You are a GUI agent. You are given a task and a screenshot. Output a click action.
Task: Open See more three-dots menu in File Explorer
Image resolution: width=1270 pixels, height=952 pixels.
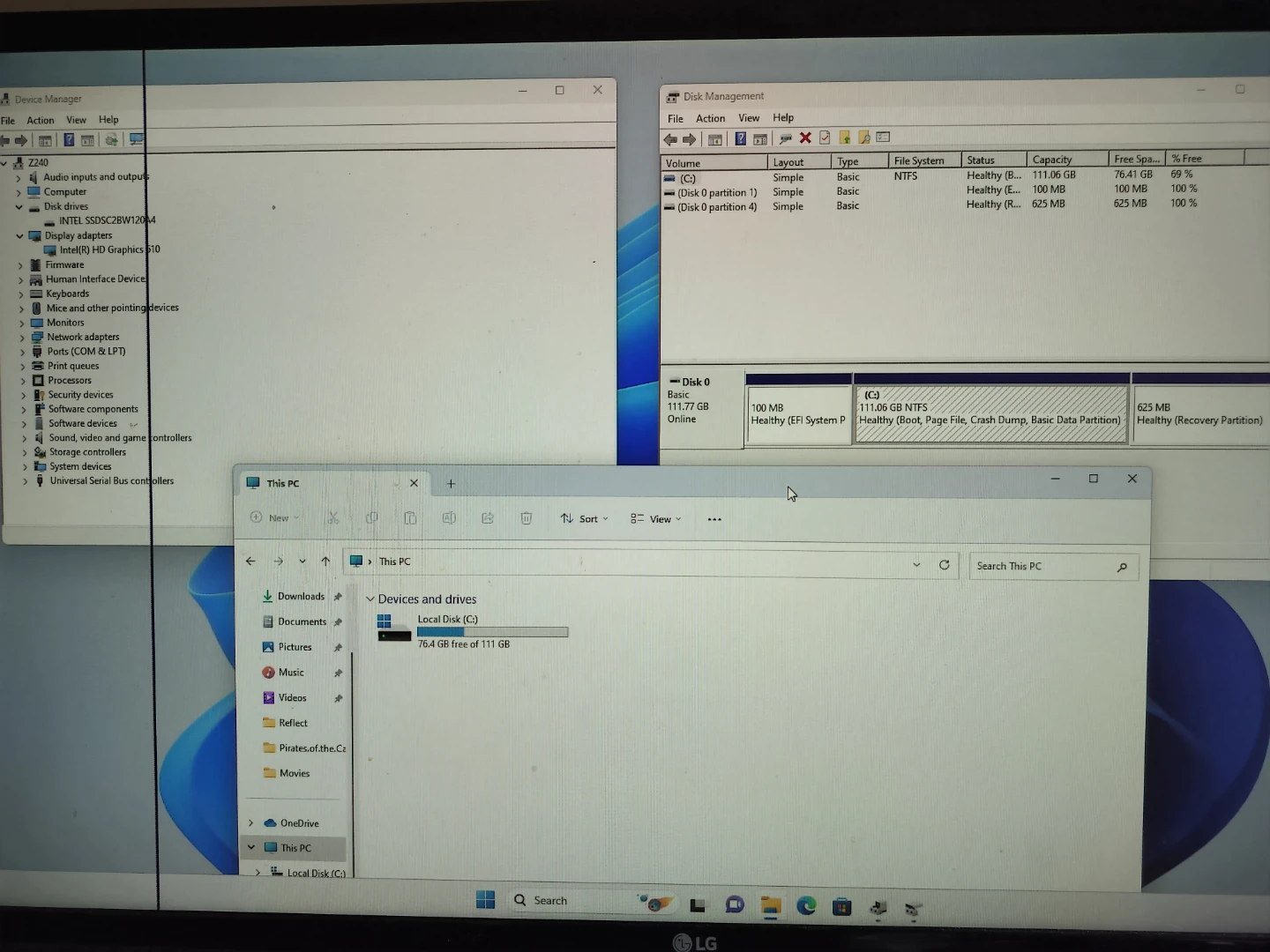click(x=714, y=519)
